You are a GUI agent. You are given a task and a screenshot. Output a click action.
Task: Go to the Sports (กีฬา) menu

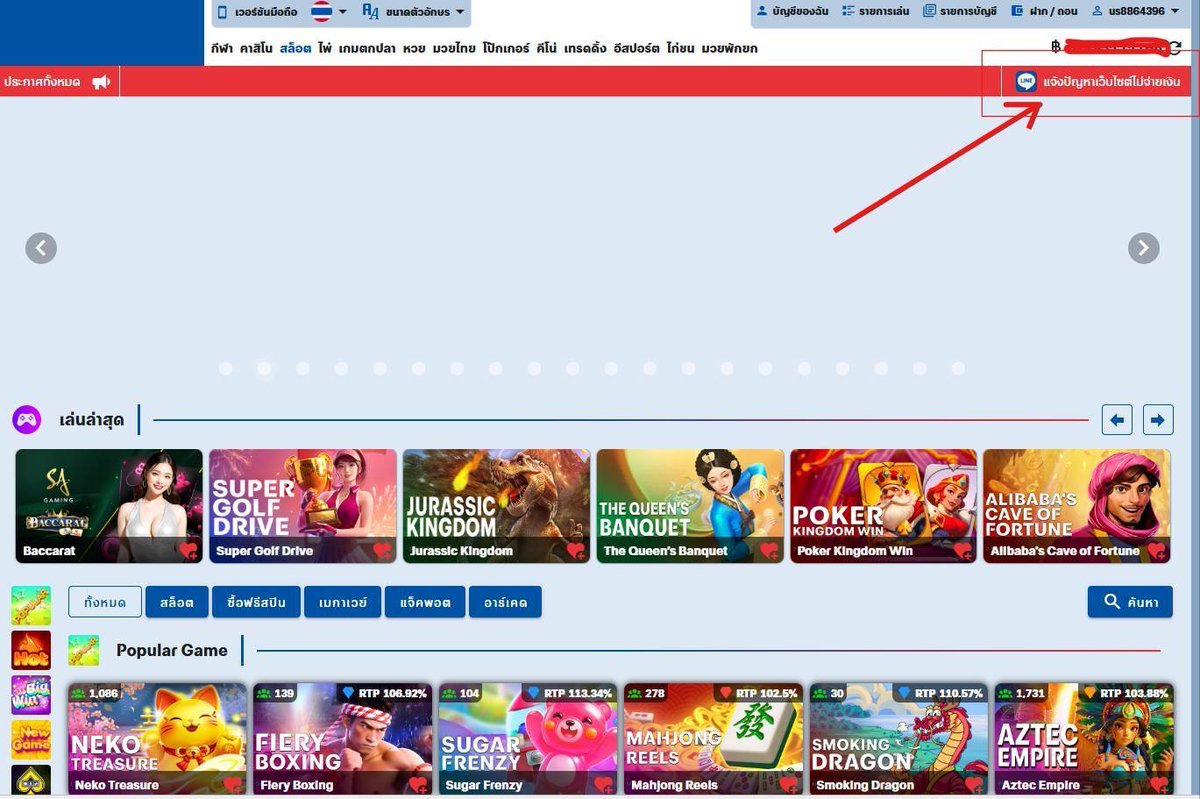point(221,48)
